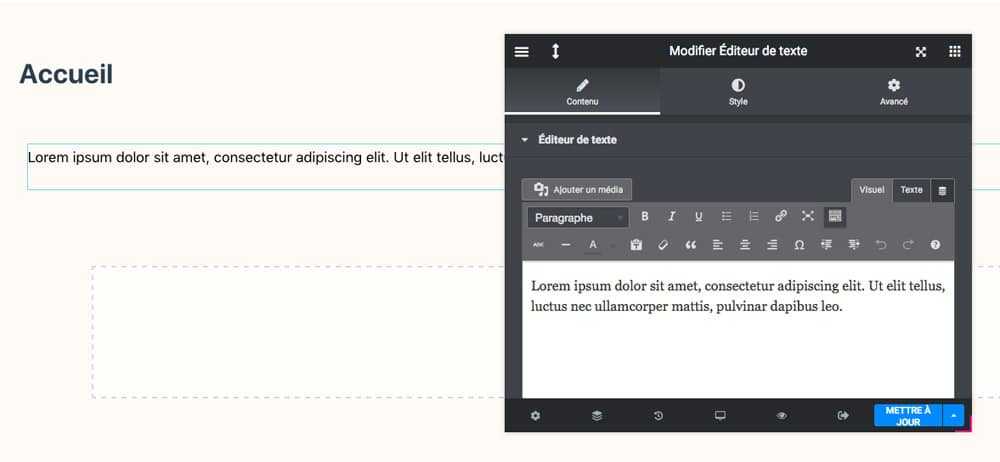
Task: Click the Ajouter un média button
Action: (x=577, y=190)
